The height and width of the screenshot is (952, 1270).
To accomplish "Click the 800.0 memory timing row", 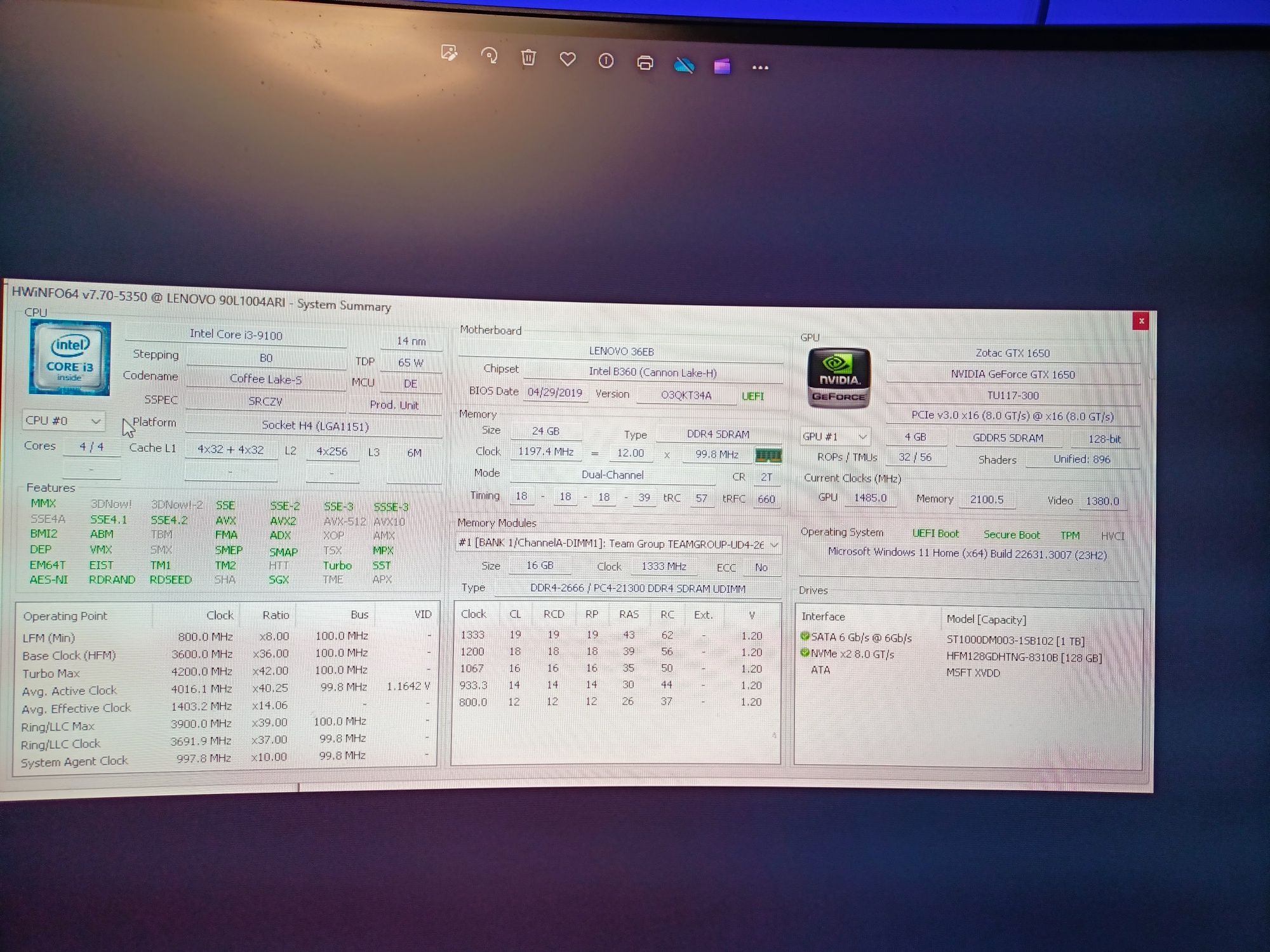I will click(x=616, y=702).
